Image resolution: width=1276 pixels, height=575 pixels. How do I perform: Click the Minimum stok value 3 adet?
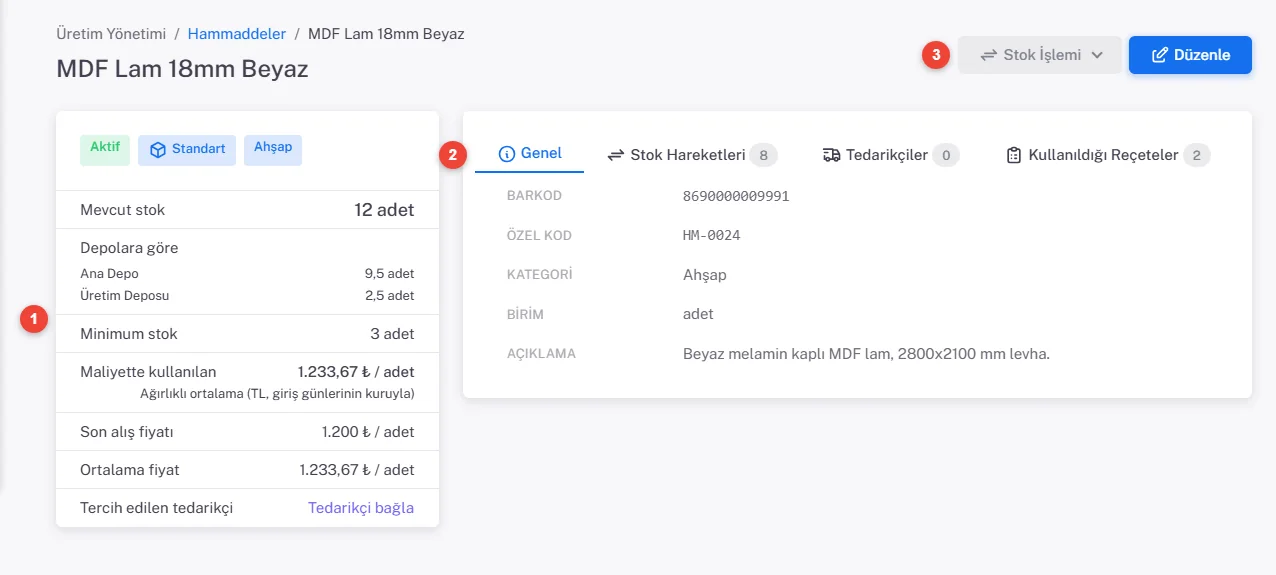[x=392, y=334]
